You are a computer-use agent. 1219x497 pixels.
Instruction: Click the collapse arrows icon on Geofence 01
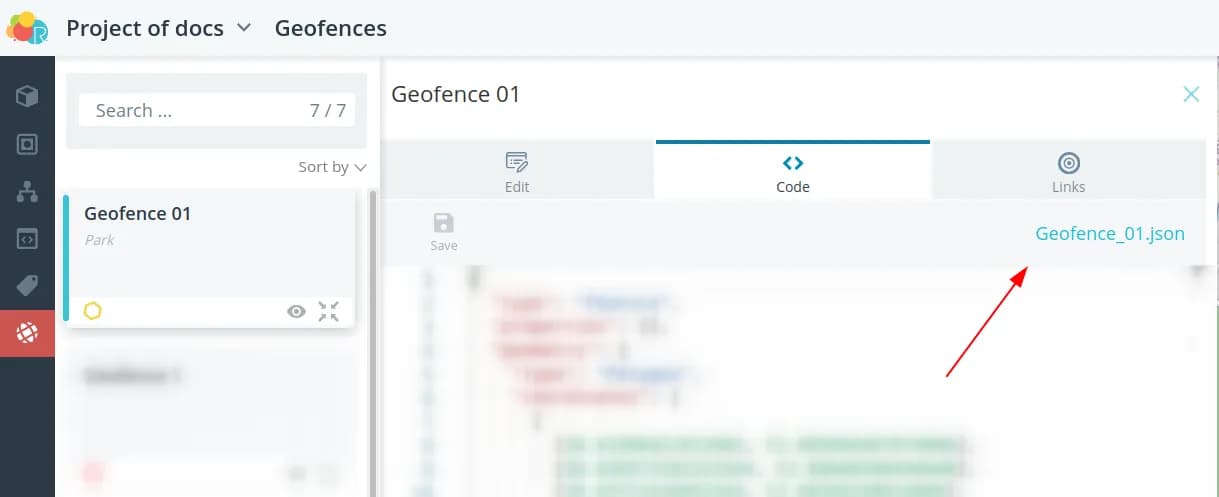tap(328, 311)
